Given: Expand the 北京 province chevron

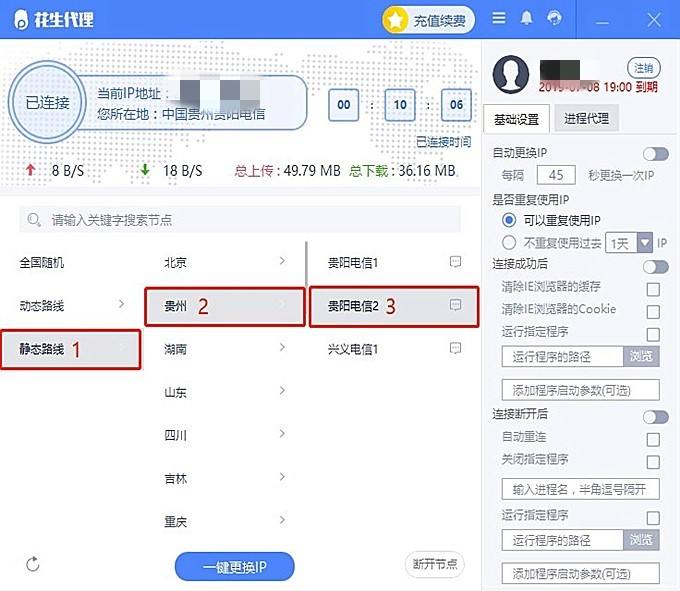Looking at the screenshot, I should pos(282,261).
